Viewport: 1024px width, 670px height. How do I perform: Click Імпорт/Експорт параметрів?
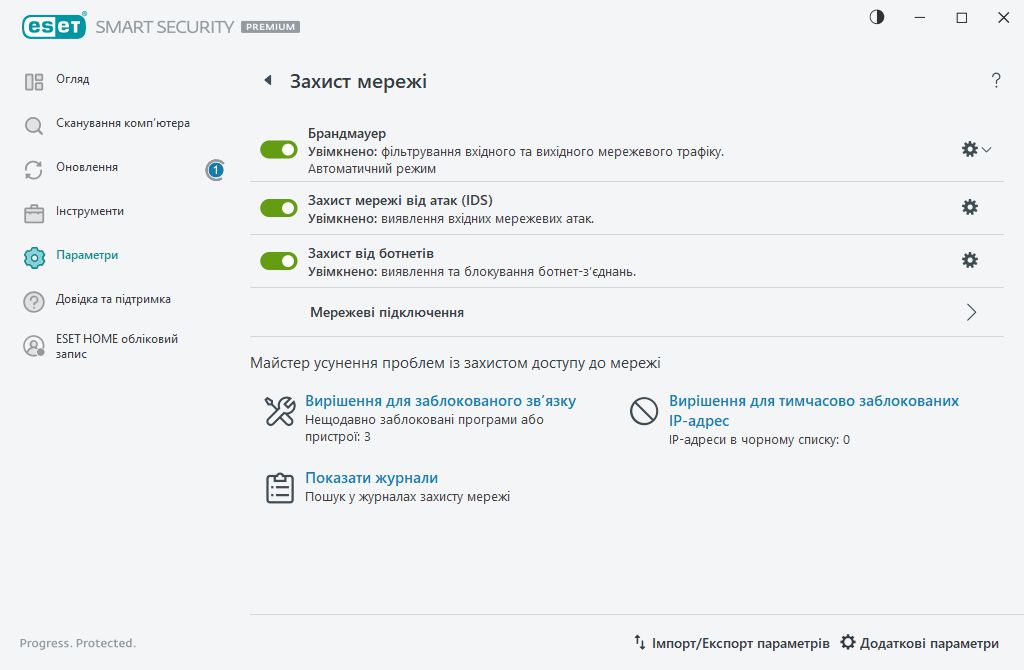[731, 643]
